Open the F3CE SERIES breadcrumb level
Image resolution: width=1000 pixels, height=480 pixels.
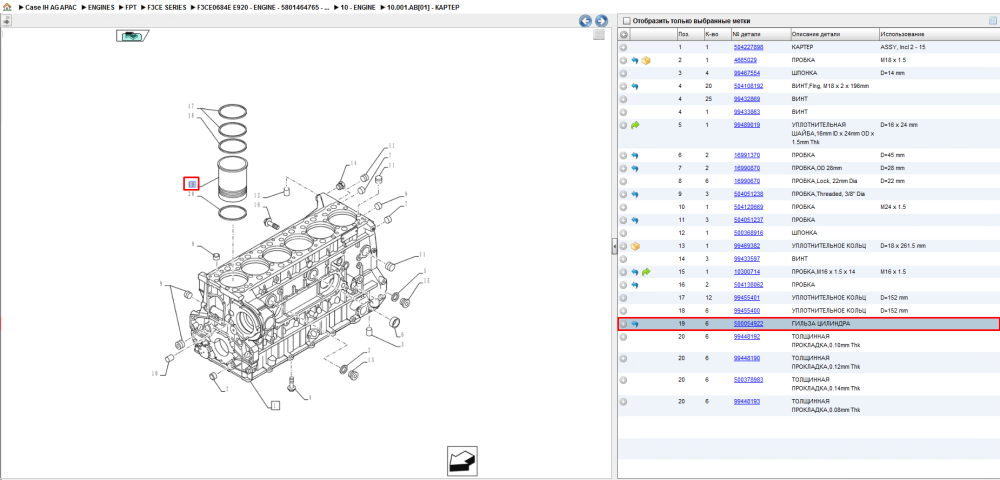(167, 7)
